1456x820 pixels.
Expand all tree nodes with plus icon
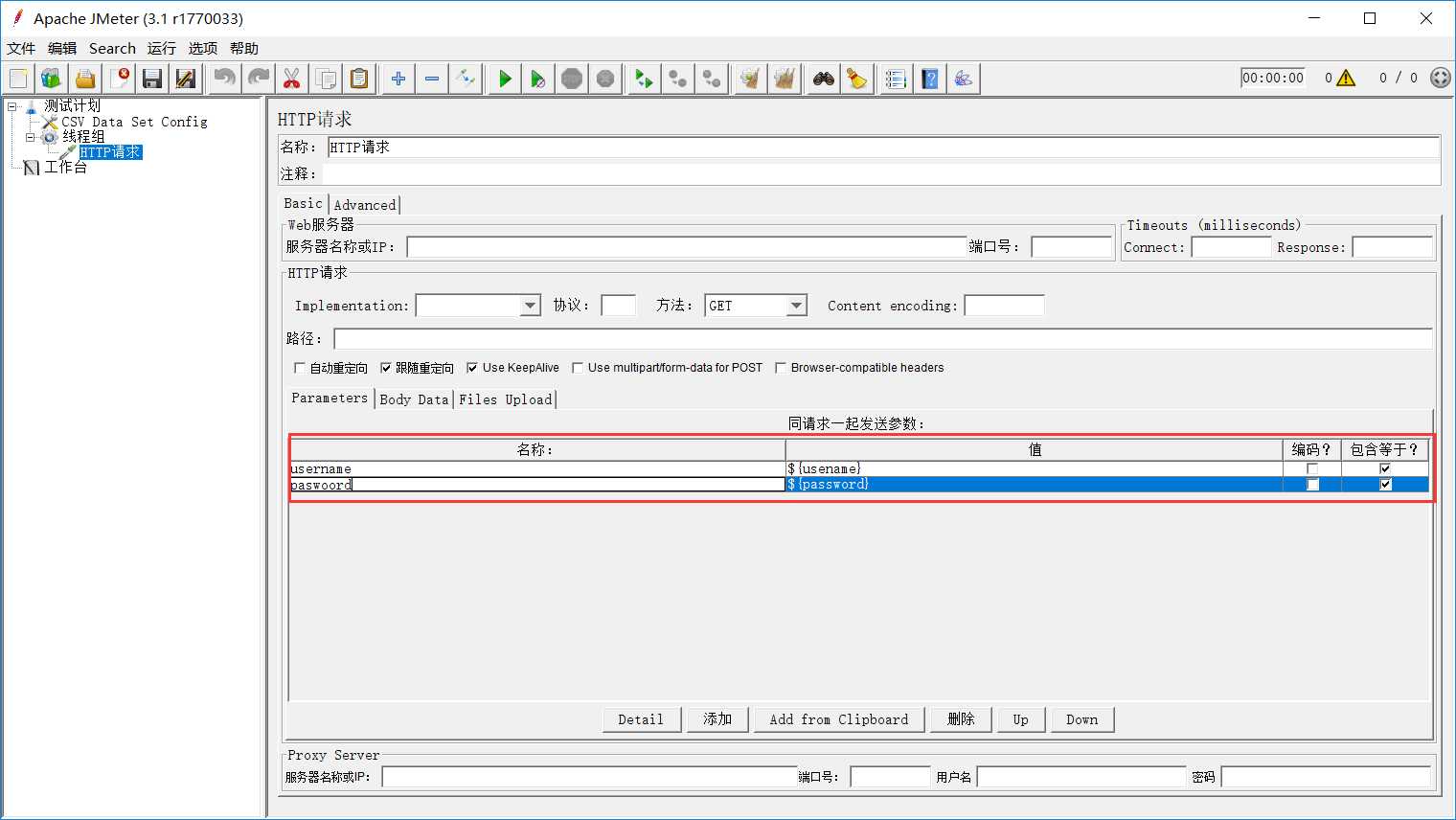(x=398, y=79)
